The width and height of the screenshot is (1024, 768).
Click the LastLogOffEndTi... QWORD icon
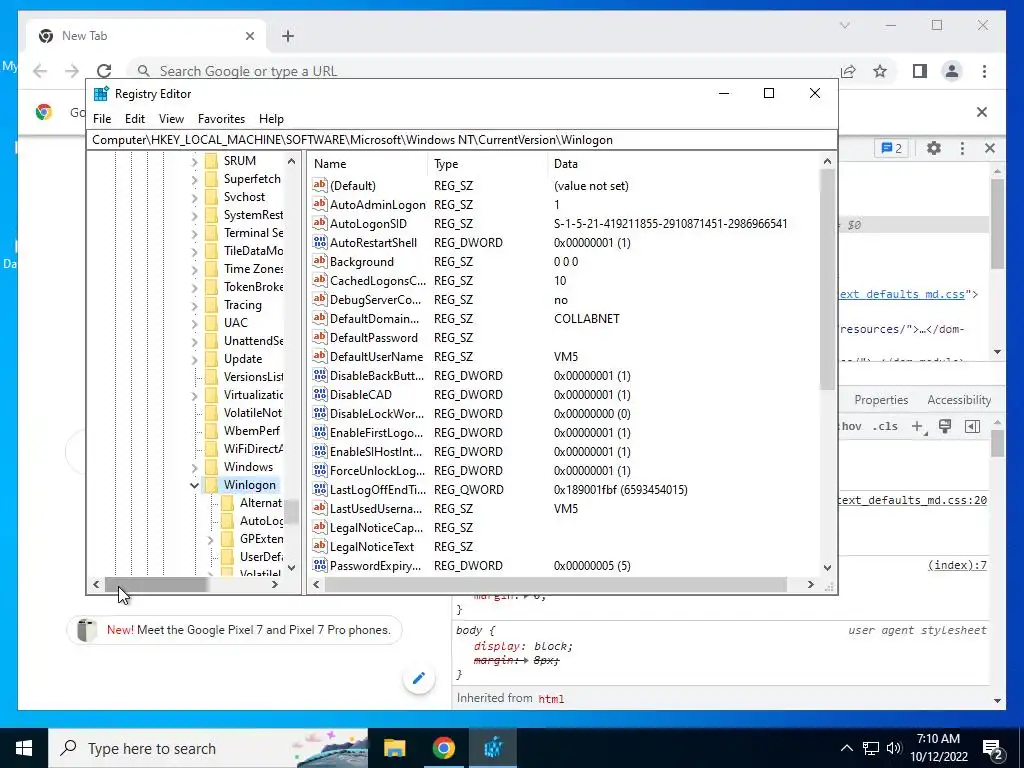pyautogui.click(x=319, y=489)
